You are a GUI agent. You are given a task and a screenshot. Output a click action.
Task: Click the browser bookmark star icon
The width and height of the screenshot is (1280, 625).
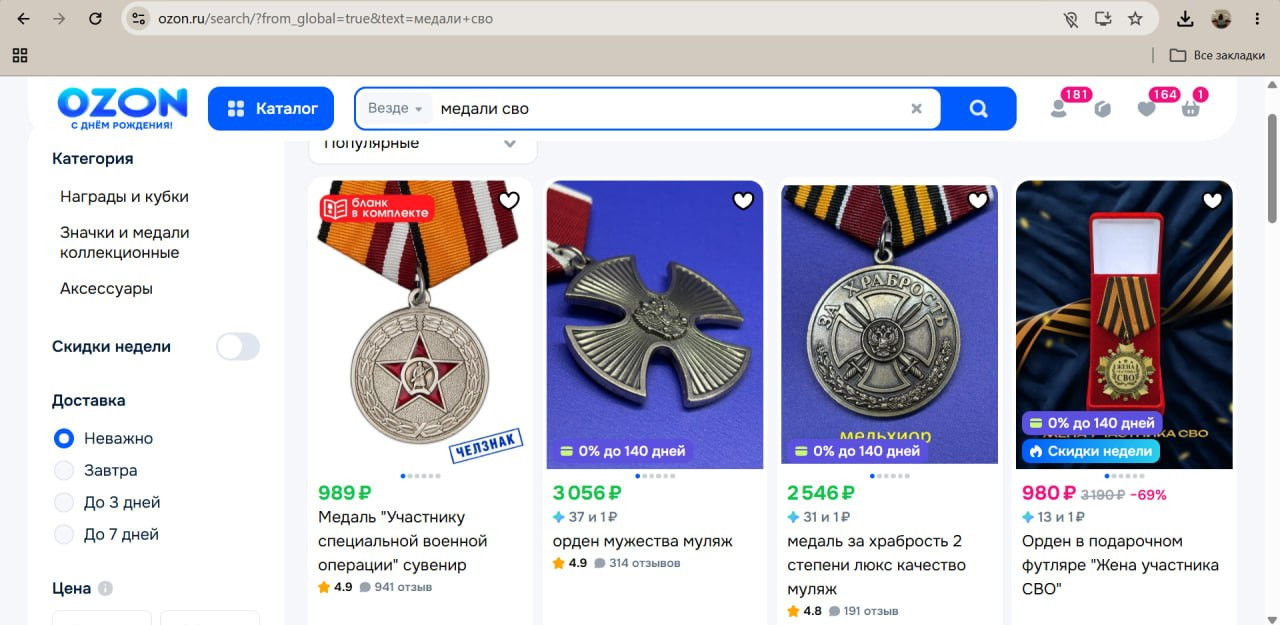click(1135, 18)
